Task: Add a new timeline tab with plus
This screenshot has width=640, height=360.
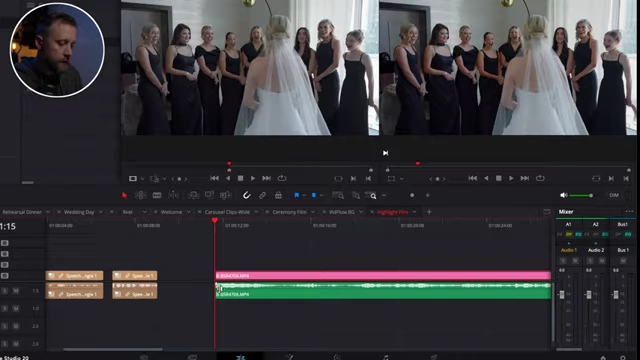Action: 429,212
